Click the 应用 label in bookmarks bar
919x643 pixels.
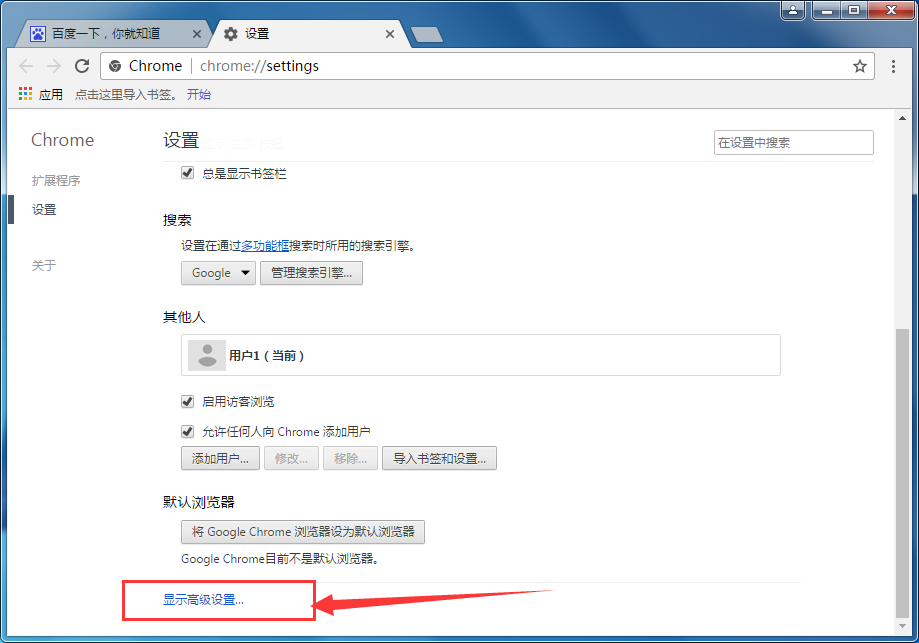click(51, 94)
